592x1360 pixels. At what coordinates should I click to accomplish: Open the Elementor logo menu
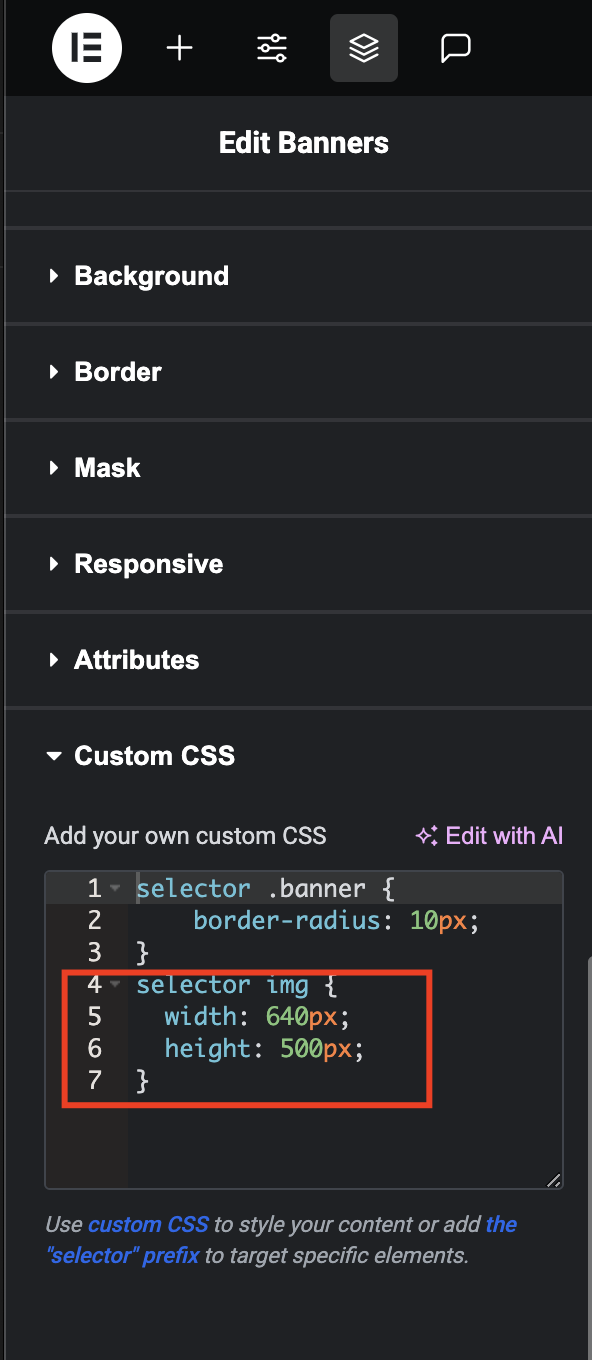pyautogui.click(x=87, y=48)
